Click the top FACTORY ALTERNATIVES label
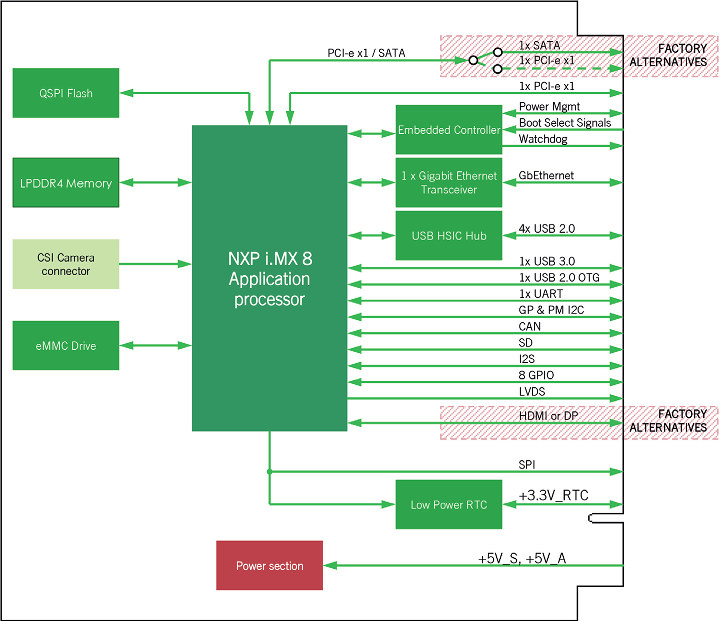Viewport: 720px width, 621px height. pyautogui.click(x=667, y=55)
